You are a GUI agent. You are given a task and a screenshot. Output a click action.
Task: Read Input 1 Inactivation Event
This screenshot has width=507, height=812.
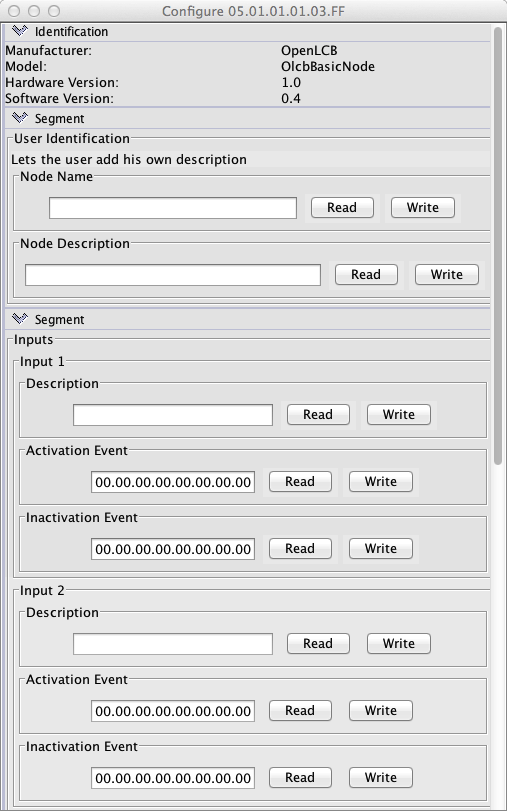[300, 548]
